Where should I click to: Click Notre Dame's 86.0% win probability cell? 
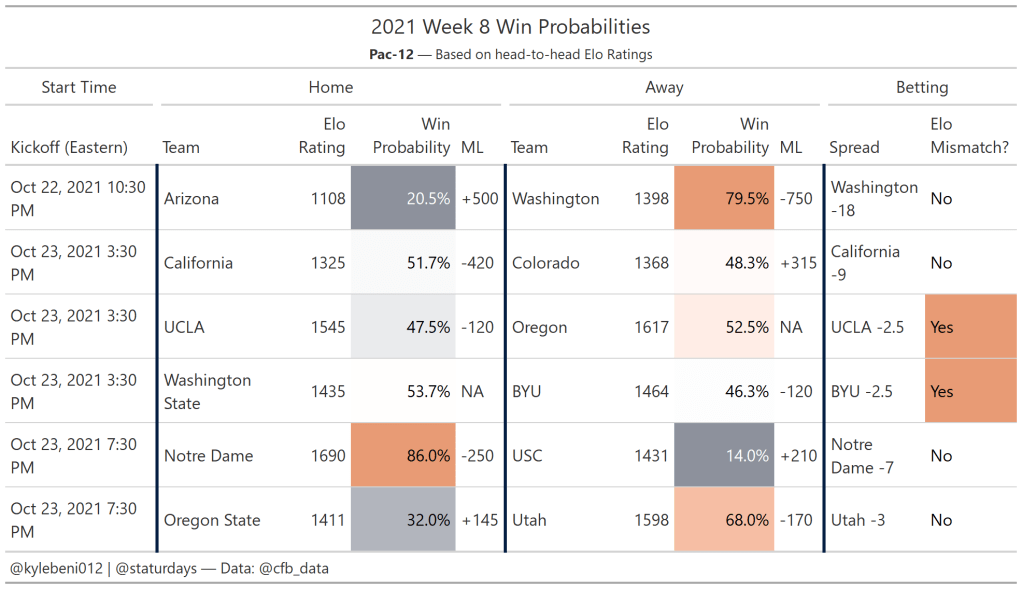pyautogui.click(x=403, y=456)
